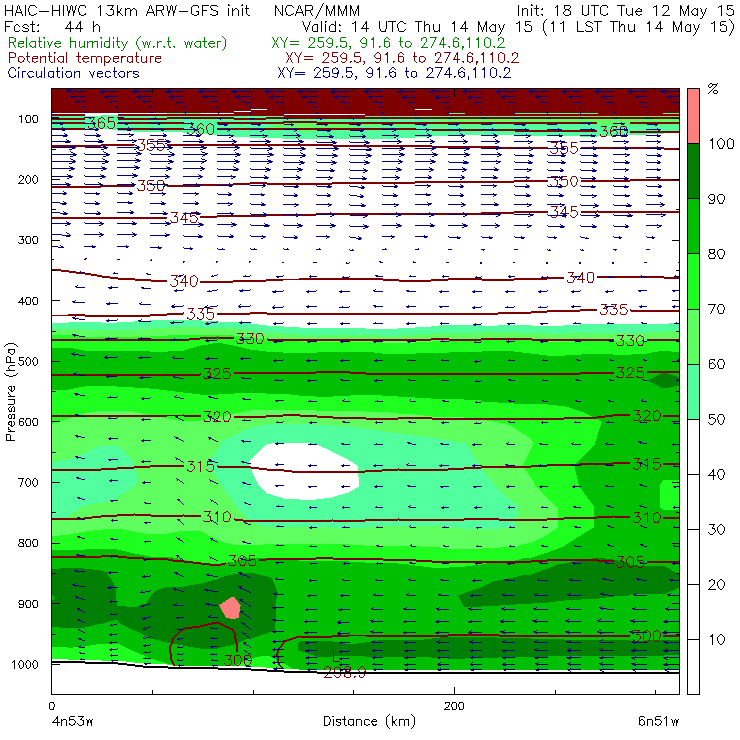This screenshot has width=740, height=740.
Task: Click the colorbar '20' label
Action: pyautogui.click(x=716, y=585)
